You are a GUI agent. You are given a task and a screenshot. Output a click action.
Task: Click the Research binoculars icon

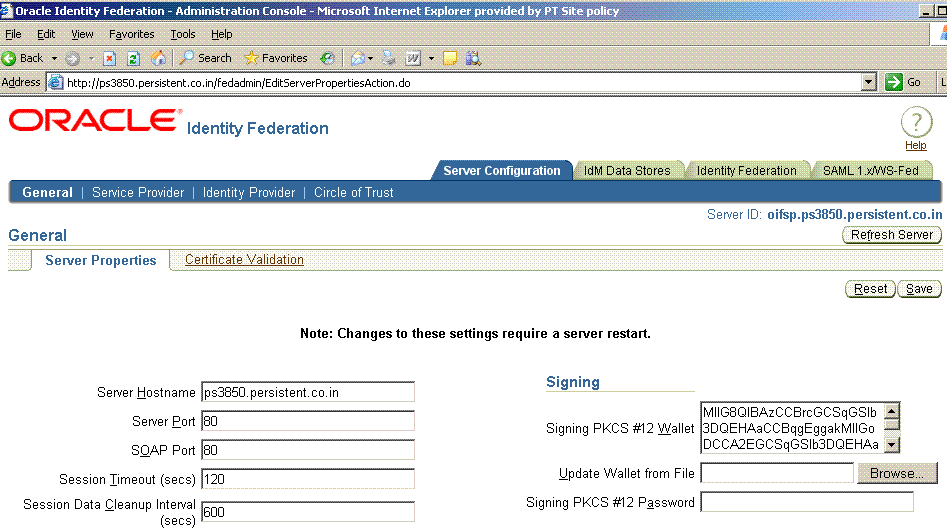pos(474,58)
